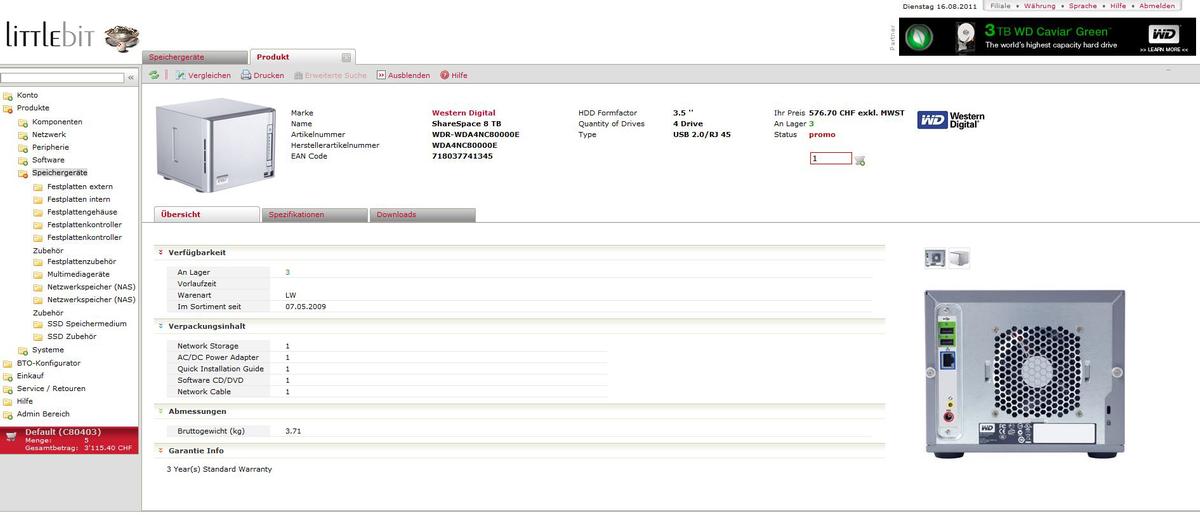Open the Hilfe item in the sidebar tree

coord(25,401)
